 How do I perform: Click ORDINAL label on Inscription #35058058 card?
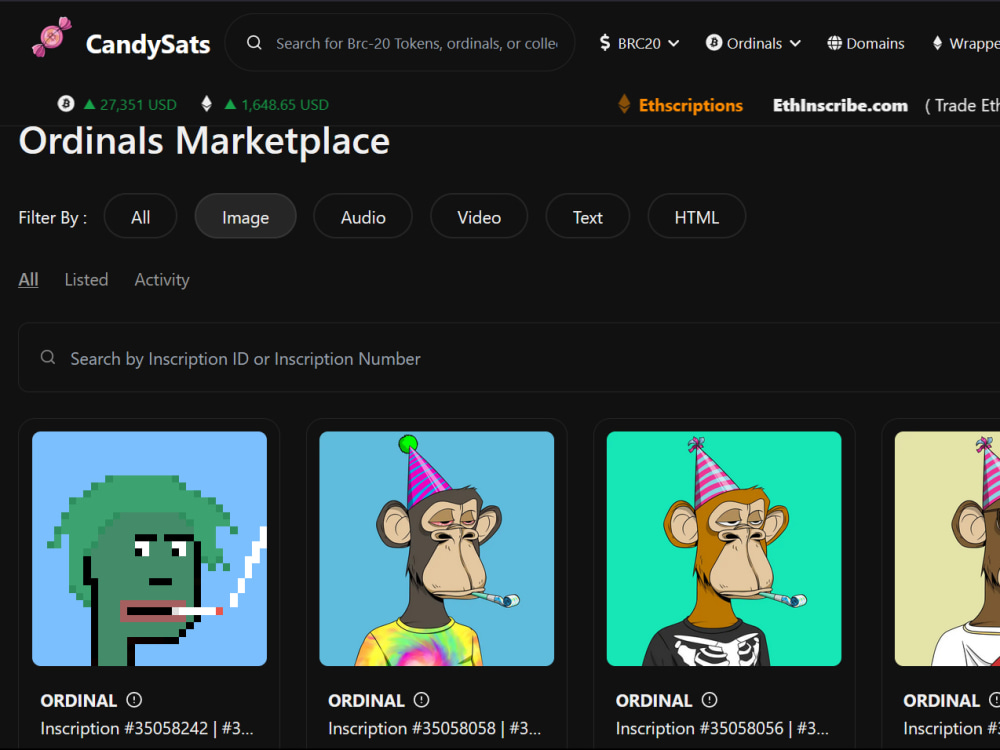click(x=366, y=700)
